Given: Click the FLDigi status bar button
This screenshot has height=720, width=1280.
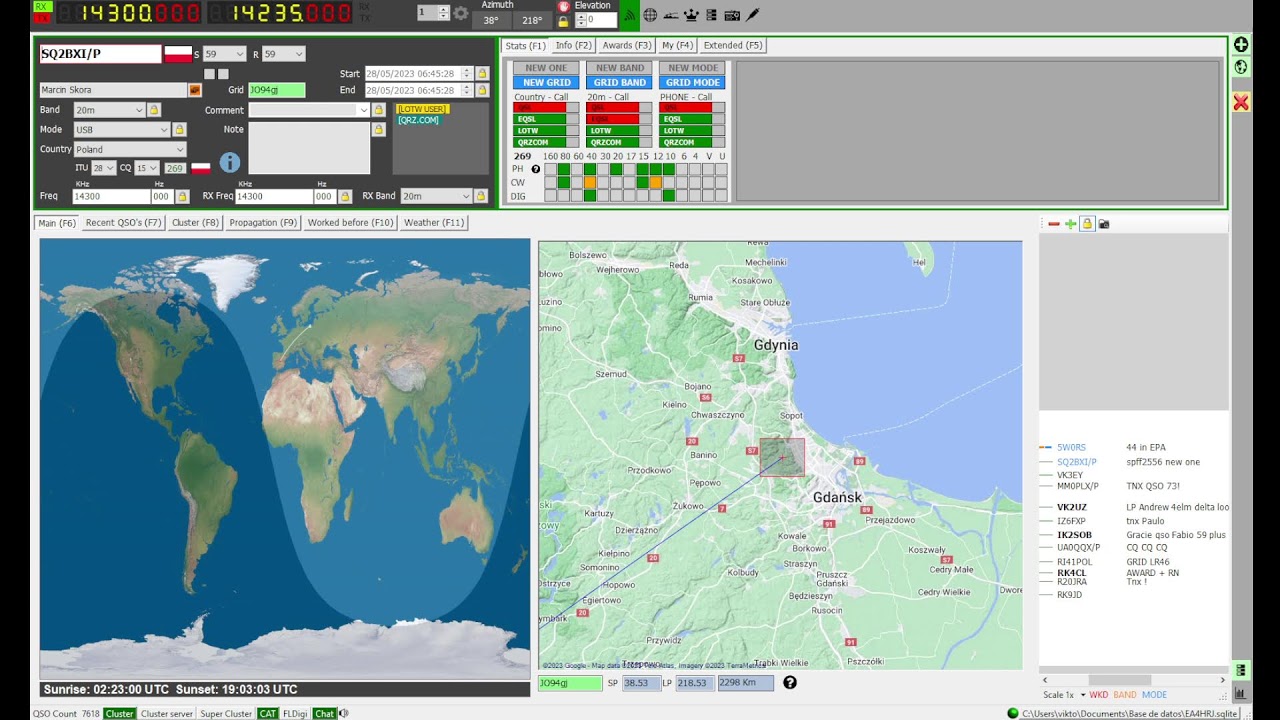Looking at the screenshot, I should 295,714.
